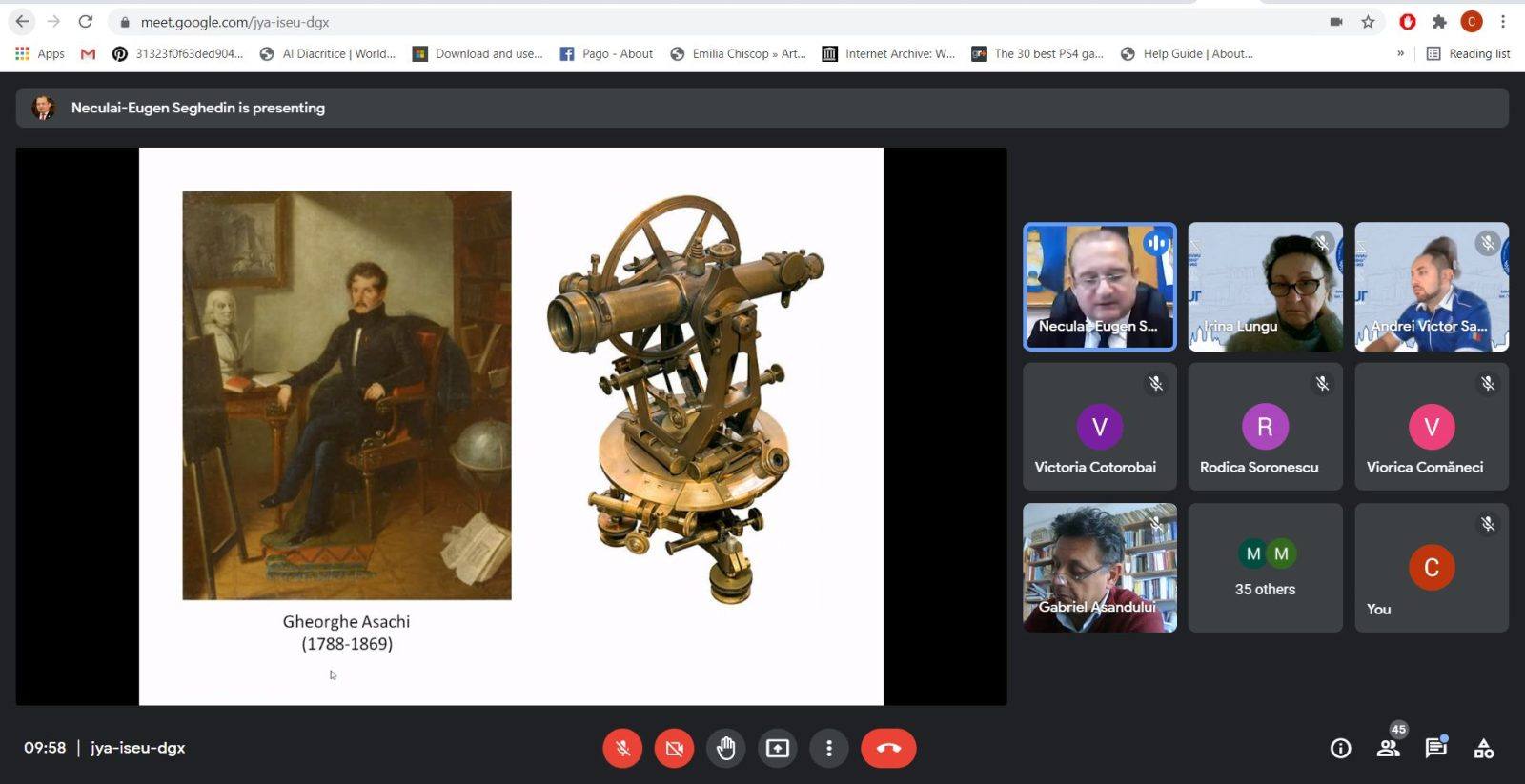Open the Extensions puzzle icon
This screenshot has height=784, width=1525.
click(1439, 22)
